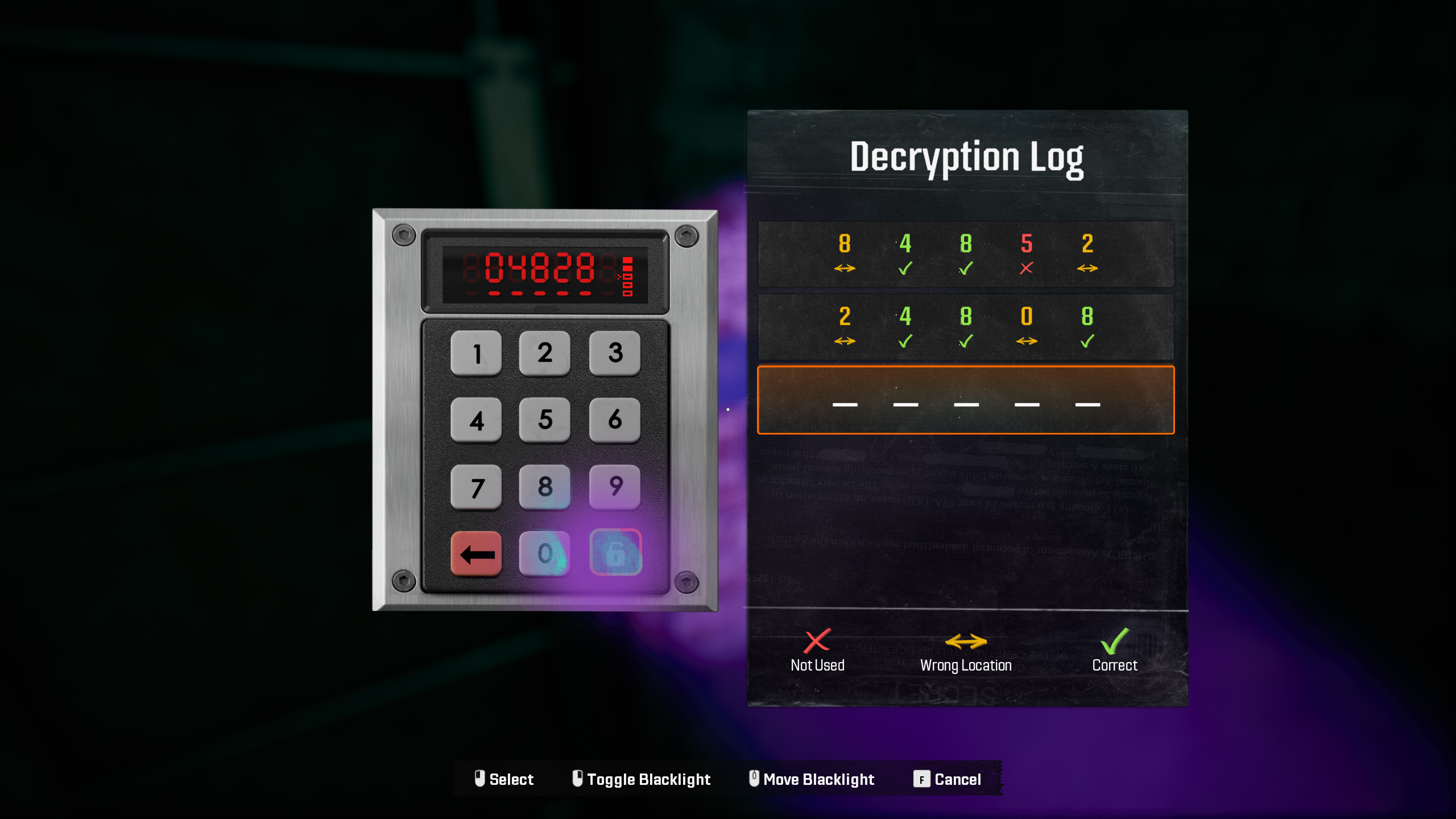Select digit 5 on the keypad
This screenshot has width=1456, height=819.
545,420
